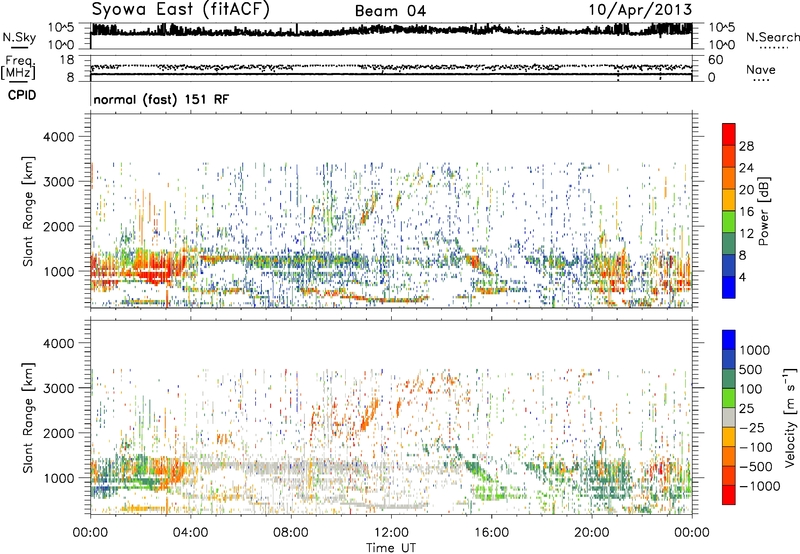
Task: Click the 'N.Search' legend label
Action: click(x=772, y=37)
